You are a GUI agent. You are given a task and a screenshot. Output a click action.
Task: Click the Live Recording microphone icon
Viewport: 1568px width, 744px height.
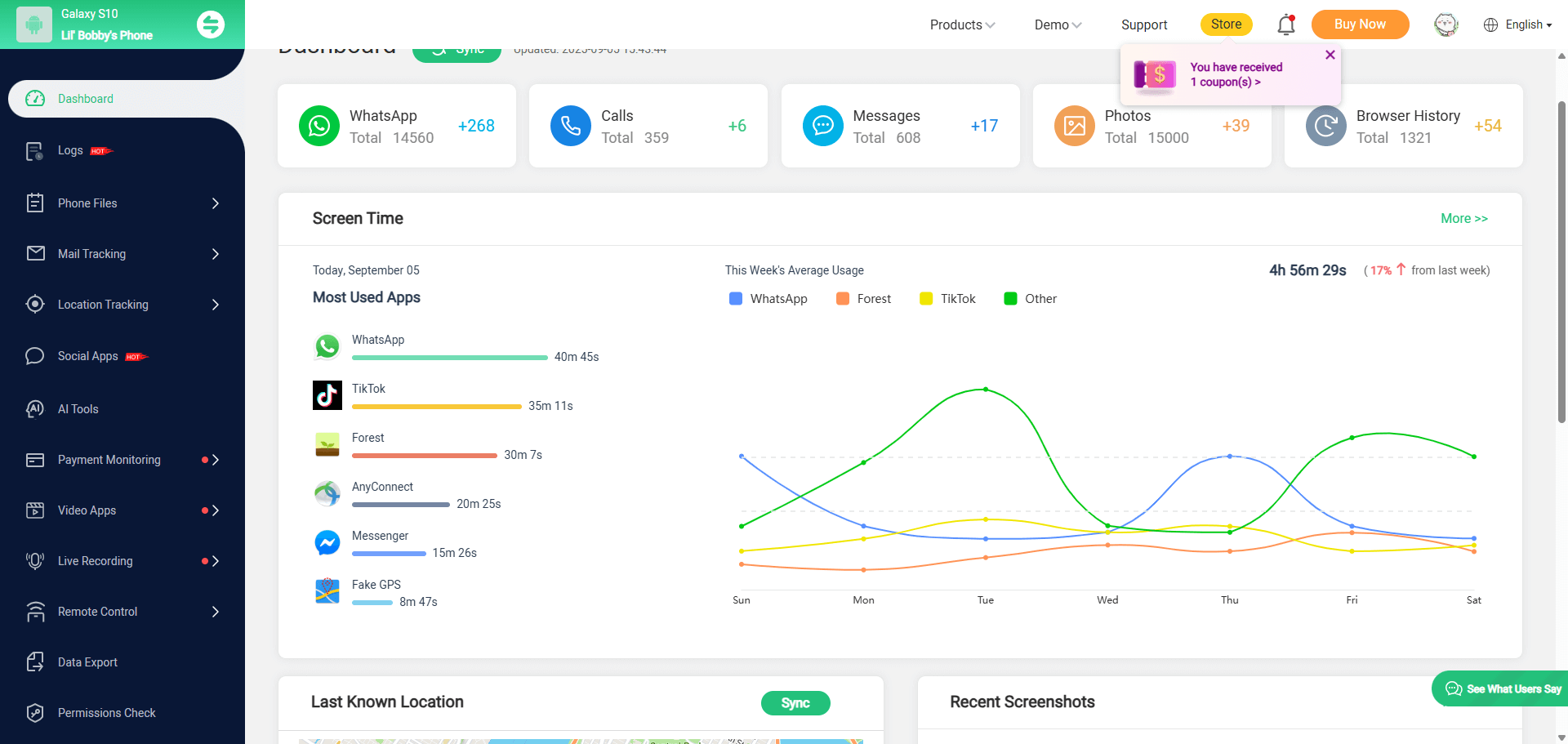tap(35, 560)
